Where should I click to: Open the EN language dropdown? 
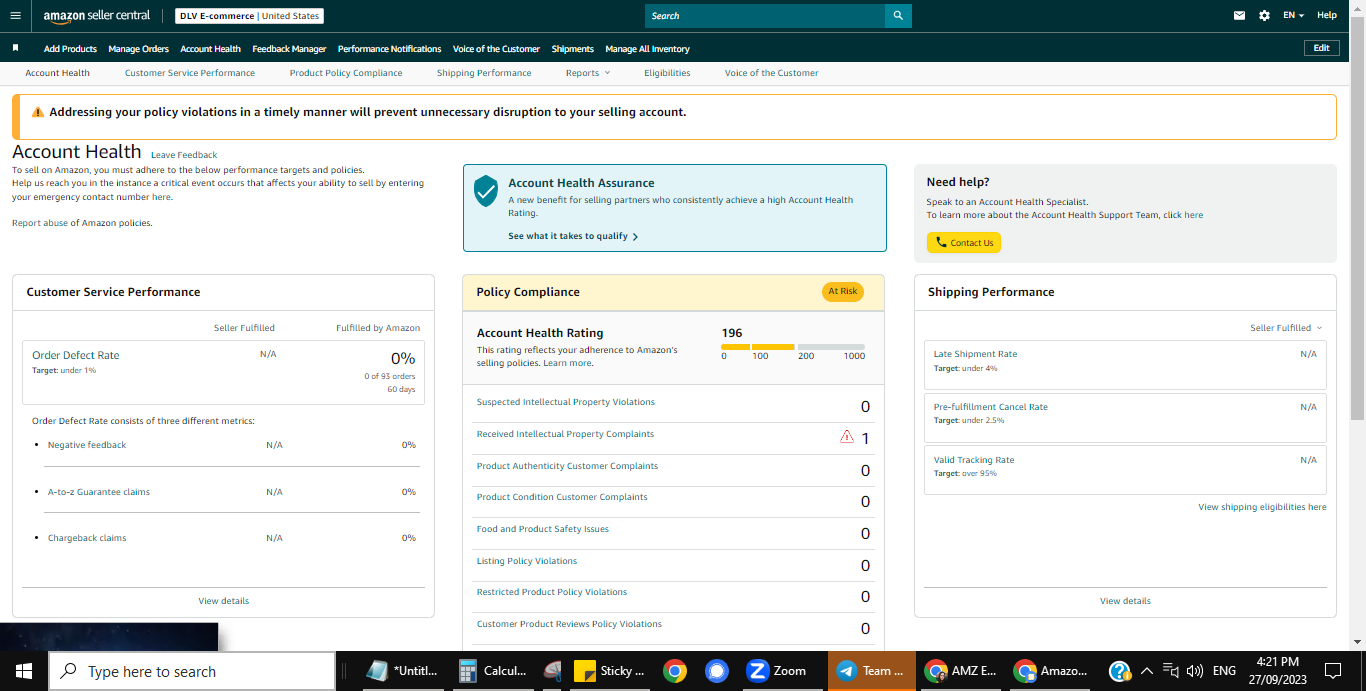pos(1293,16)
